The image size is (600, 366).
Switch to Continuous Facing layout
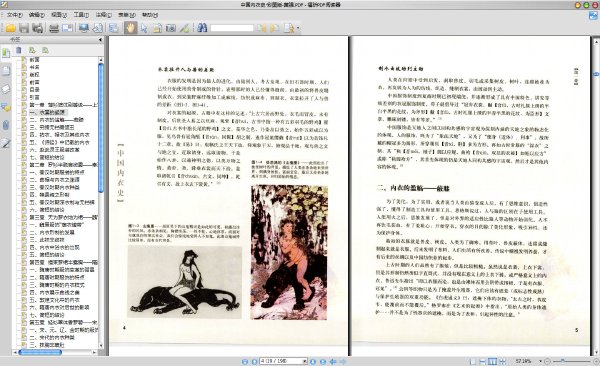(x=502, y=361)
